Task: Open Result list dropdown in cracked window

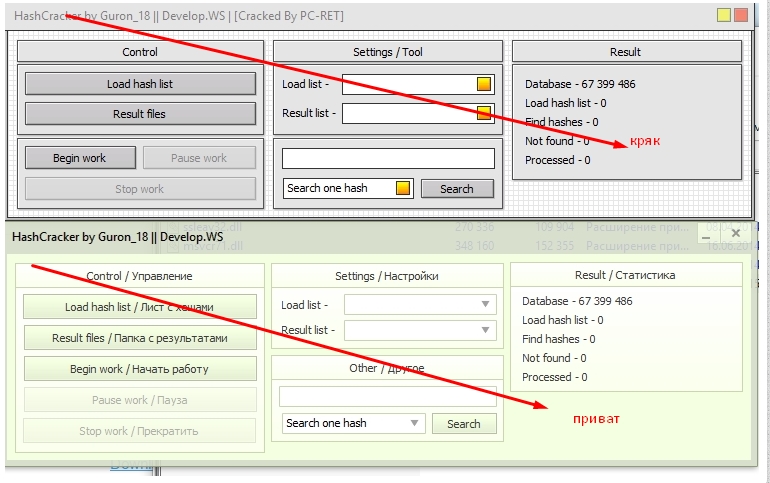Action: click(484, 113)
